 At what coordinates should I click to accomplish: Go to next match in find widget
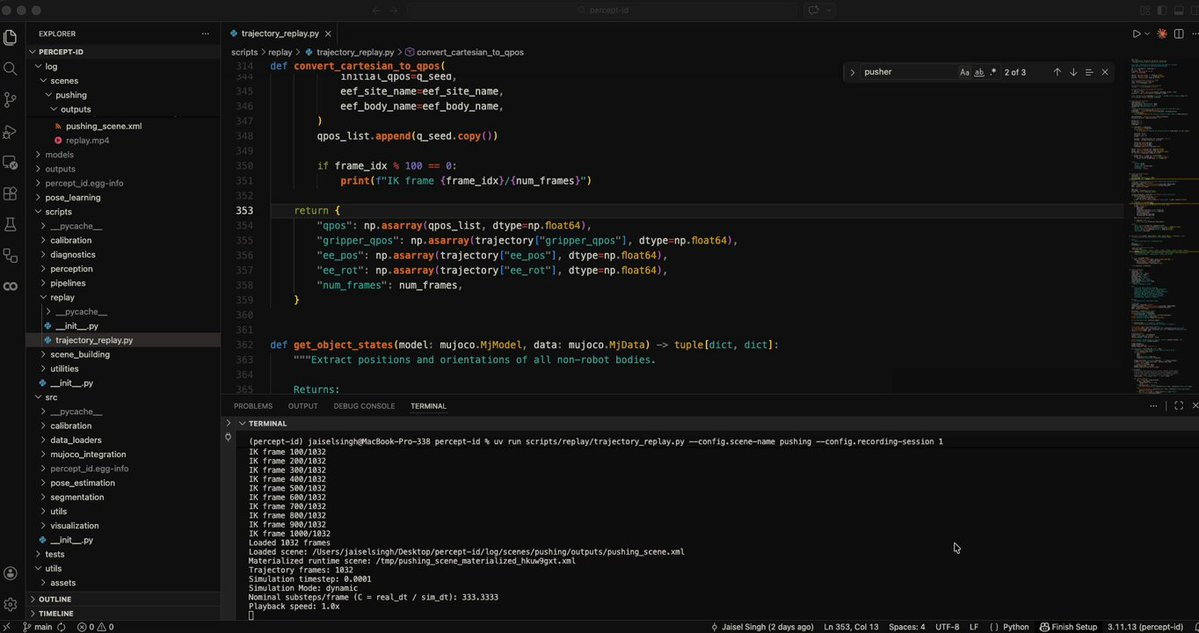click(1073, 72)
